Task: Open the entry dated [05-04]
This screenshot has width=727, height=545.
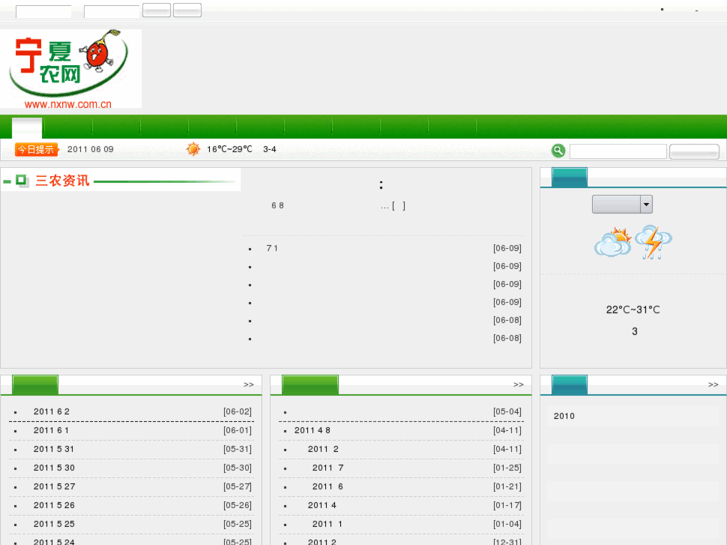Action: pyautogui.click(x=401, y=412)
